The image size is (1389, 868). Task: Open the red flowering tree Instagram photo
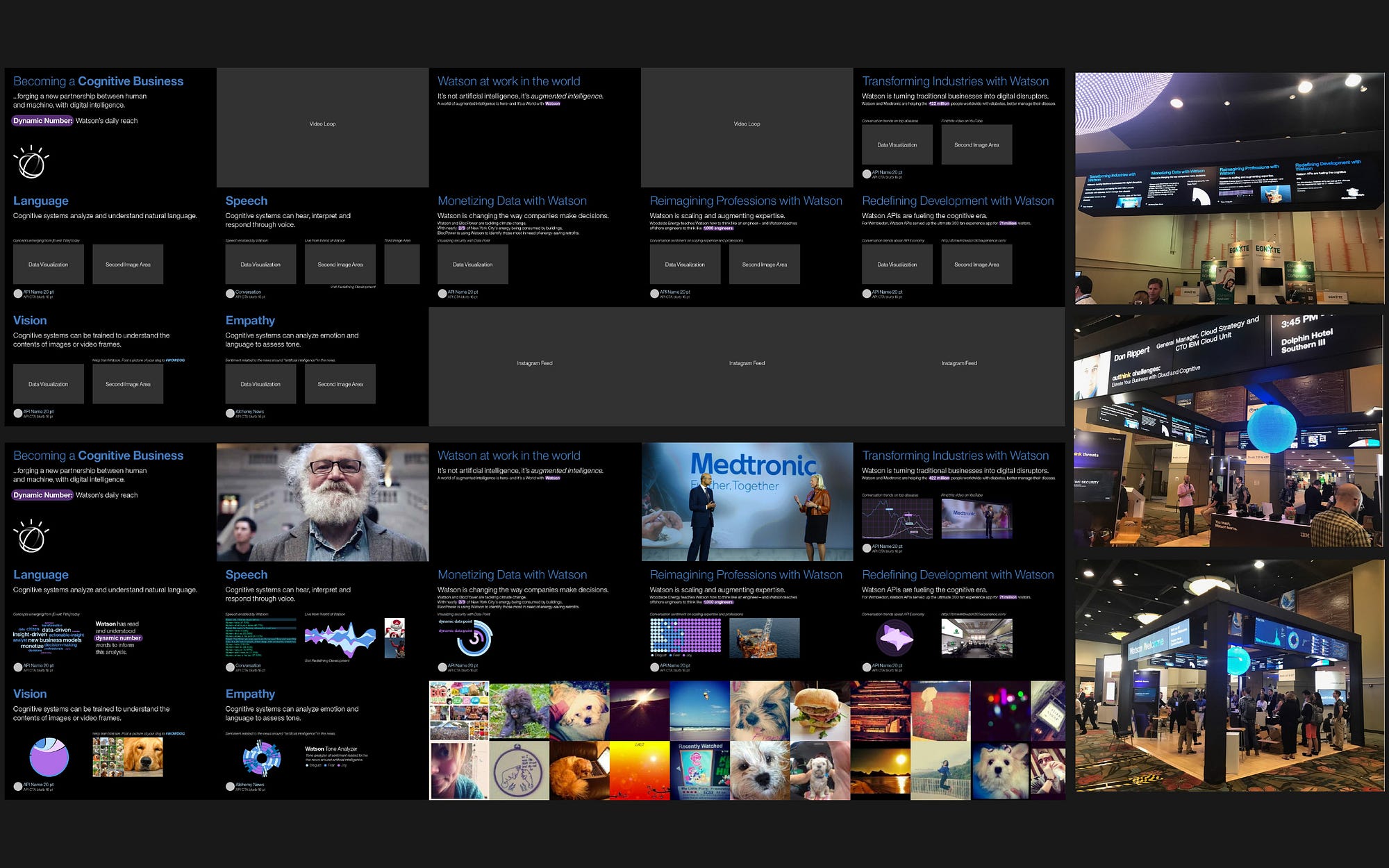[940, 710]
